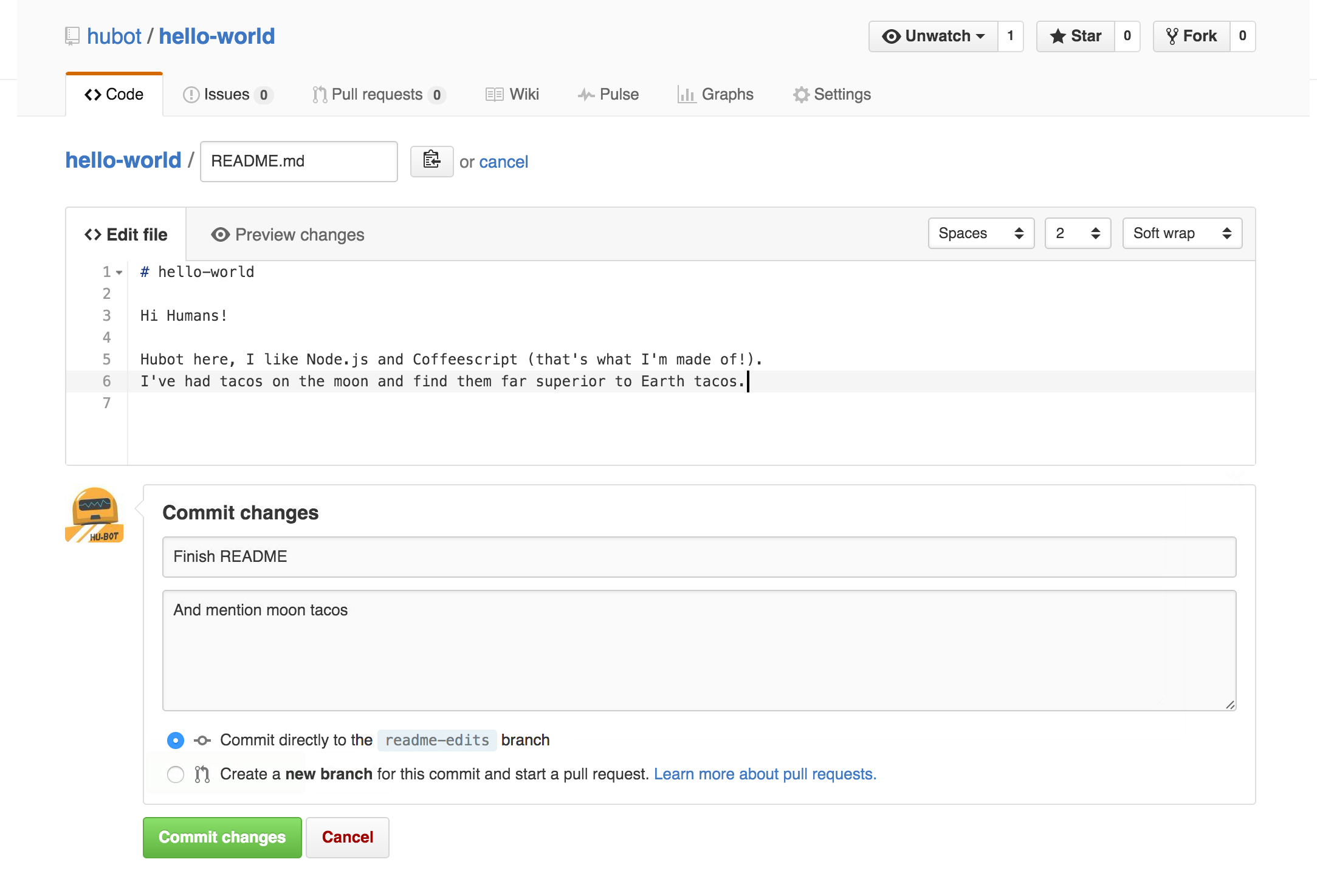Image resolution: width=1317 pixels, height=896 pixels.
Task: Select the 'Commit directly' radio button
Action: pos(176,740)
